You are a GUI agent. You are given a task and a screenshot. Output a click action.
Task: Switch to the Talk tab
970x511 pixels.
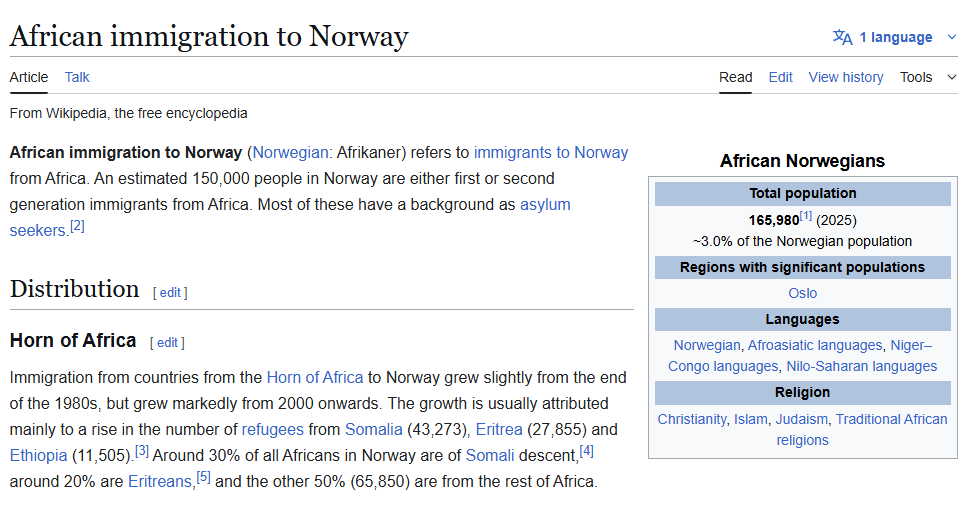(x=77, y=77)
